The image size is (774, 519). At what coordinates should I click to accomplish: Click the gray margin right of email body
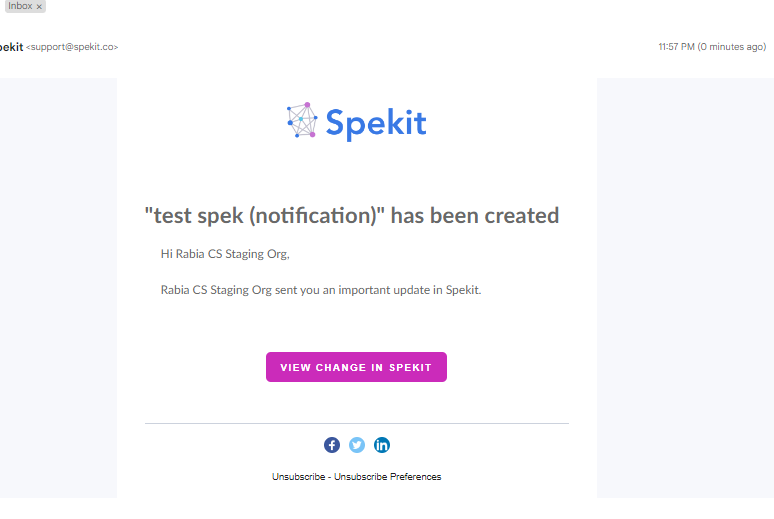[x=685, y=287]
